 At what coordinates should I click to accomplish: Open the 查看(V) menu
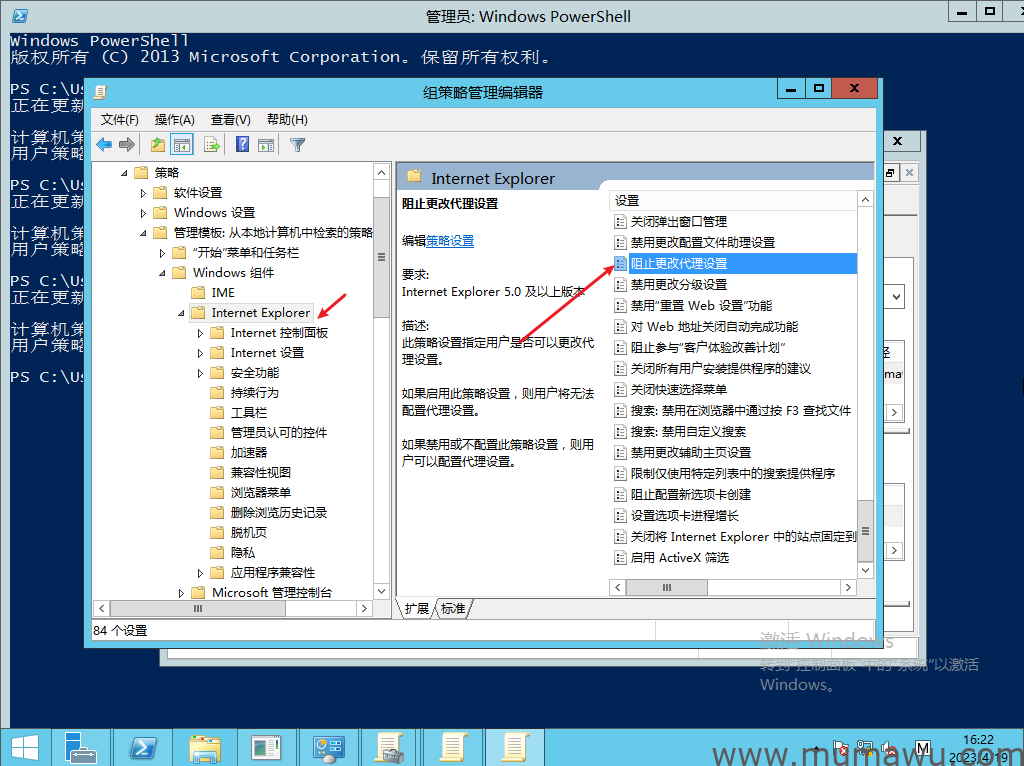[x=230, y=119]
